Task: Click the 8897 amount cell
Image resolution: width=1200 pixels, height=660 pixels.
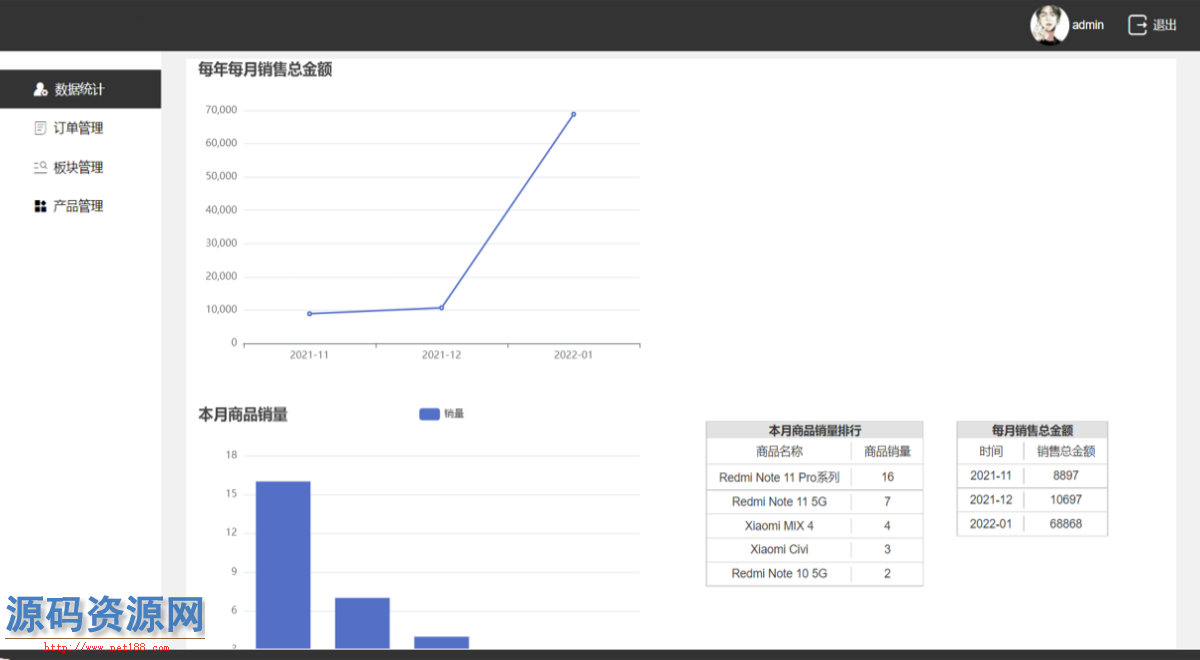Action: pos(1066,476)
